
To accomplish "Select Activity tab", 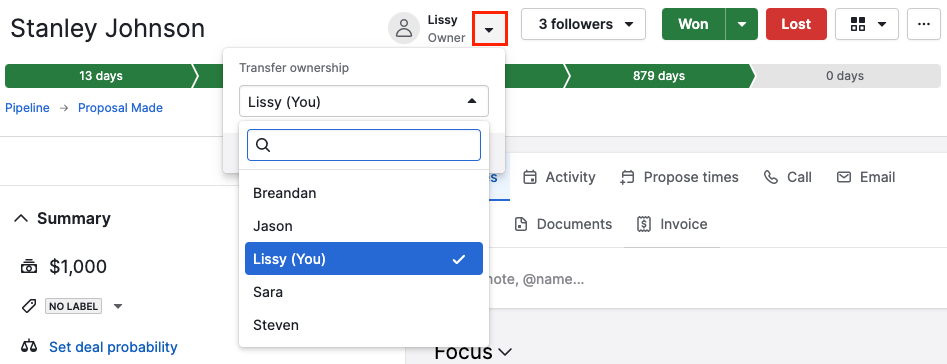I will 559,177.
